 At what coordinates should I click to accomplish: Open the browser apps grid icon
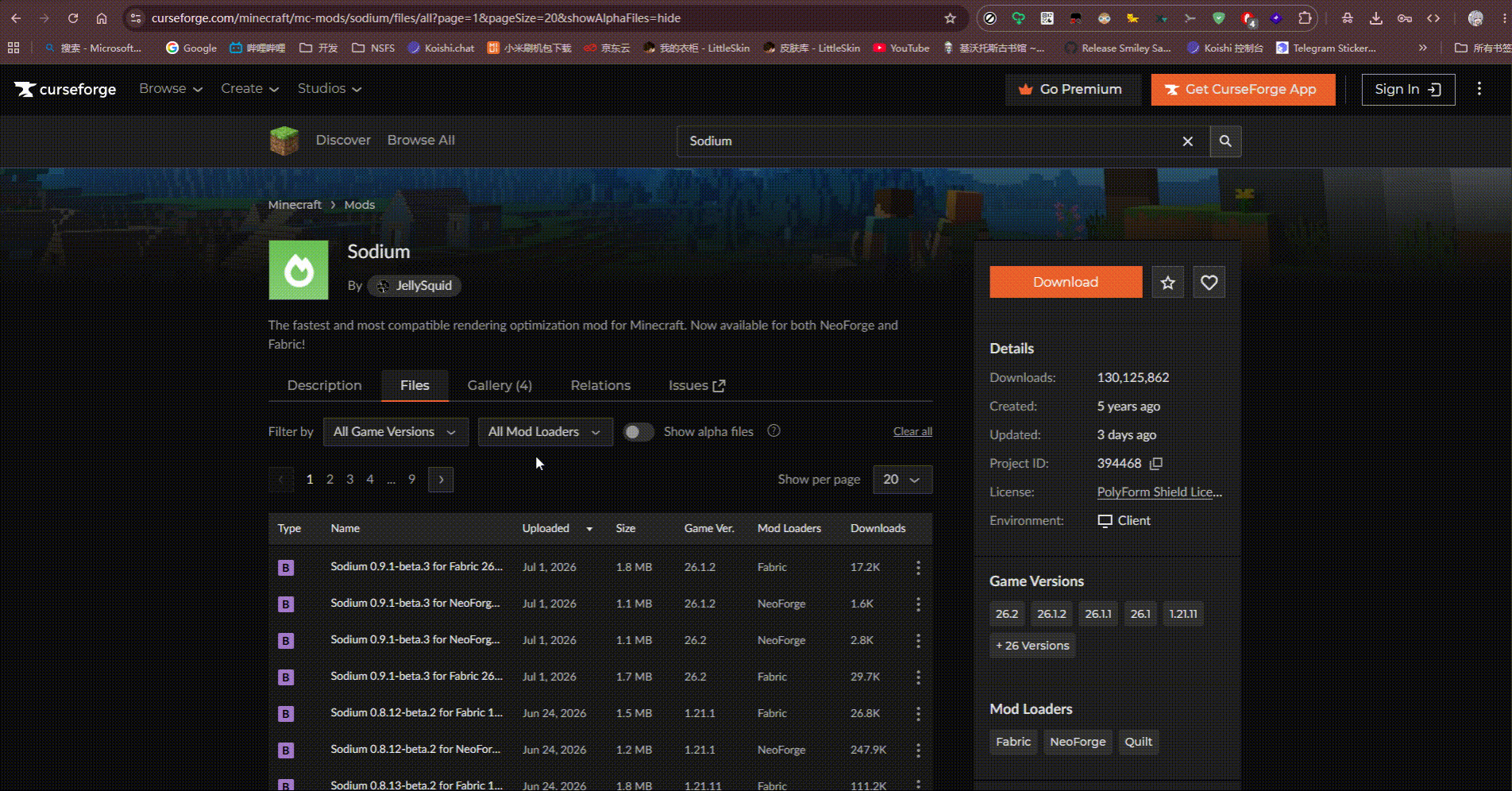click(x=13, y=48)
